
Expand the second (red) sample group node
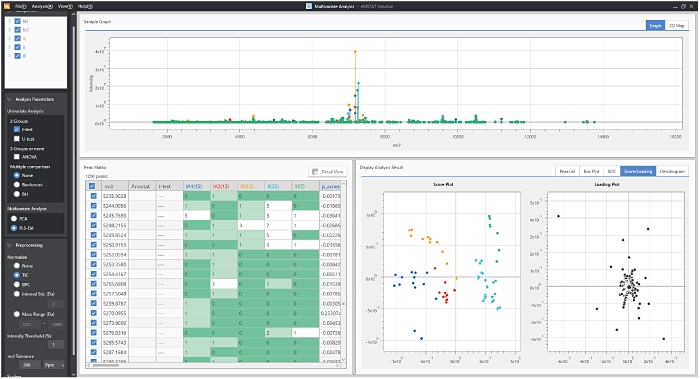coord(9,30)
